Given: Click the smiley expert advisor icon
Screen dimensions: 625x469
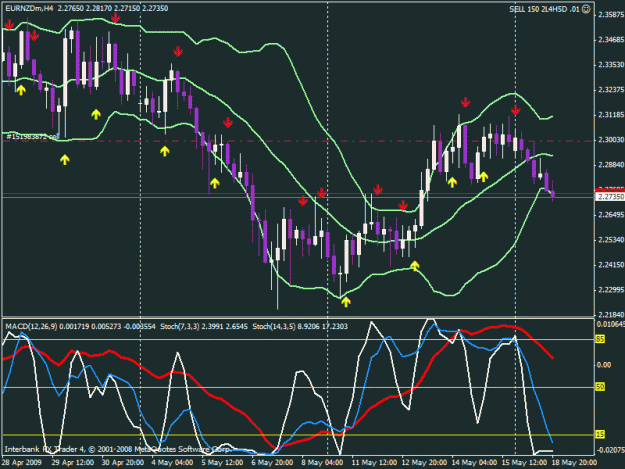Looking at the screenshot, I should [586, 9].
